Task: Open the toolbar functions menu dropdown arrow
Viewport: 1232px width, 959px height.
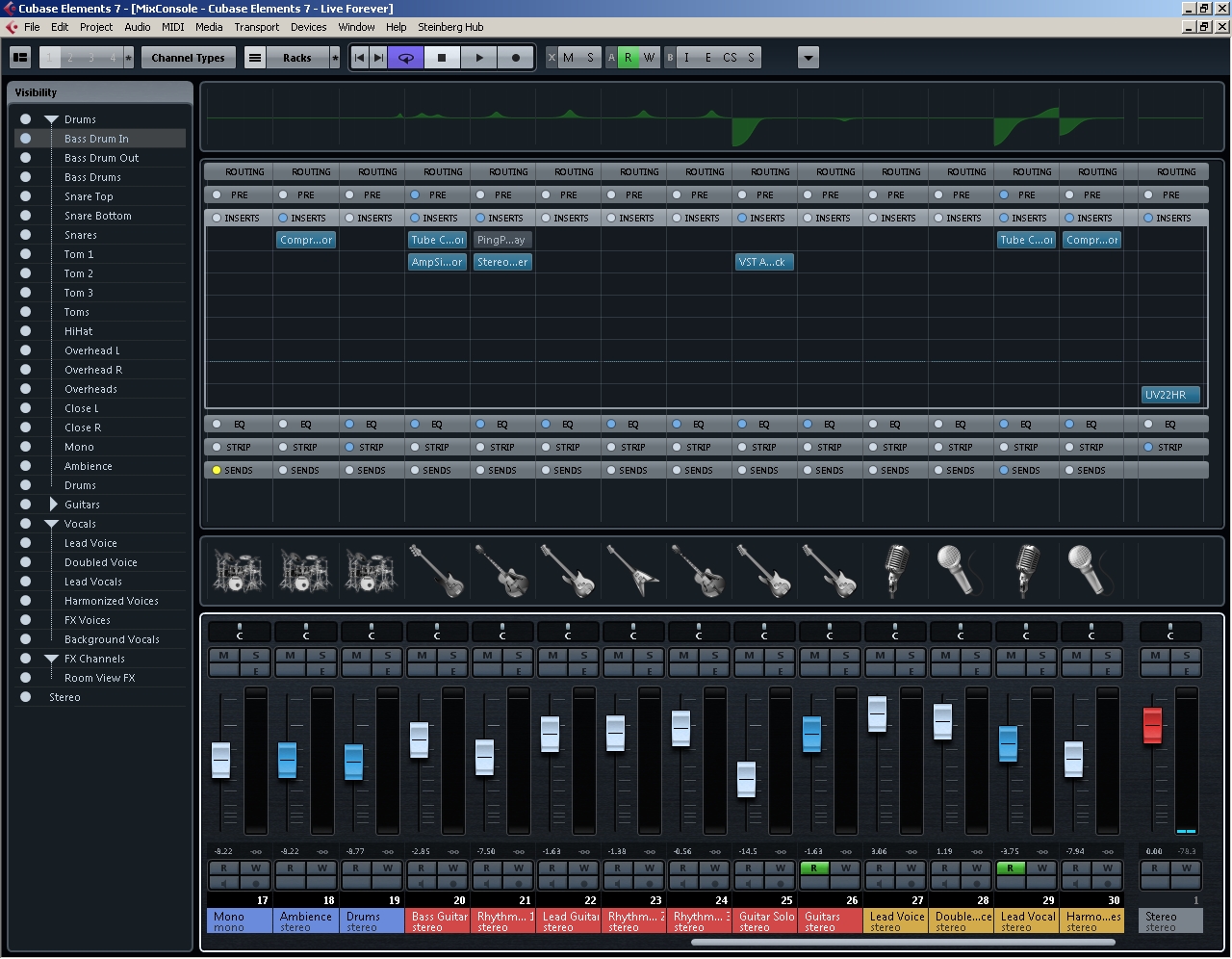Action: (808, 58)
